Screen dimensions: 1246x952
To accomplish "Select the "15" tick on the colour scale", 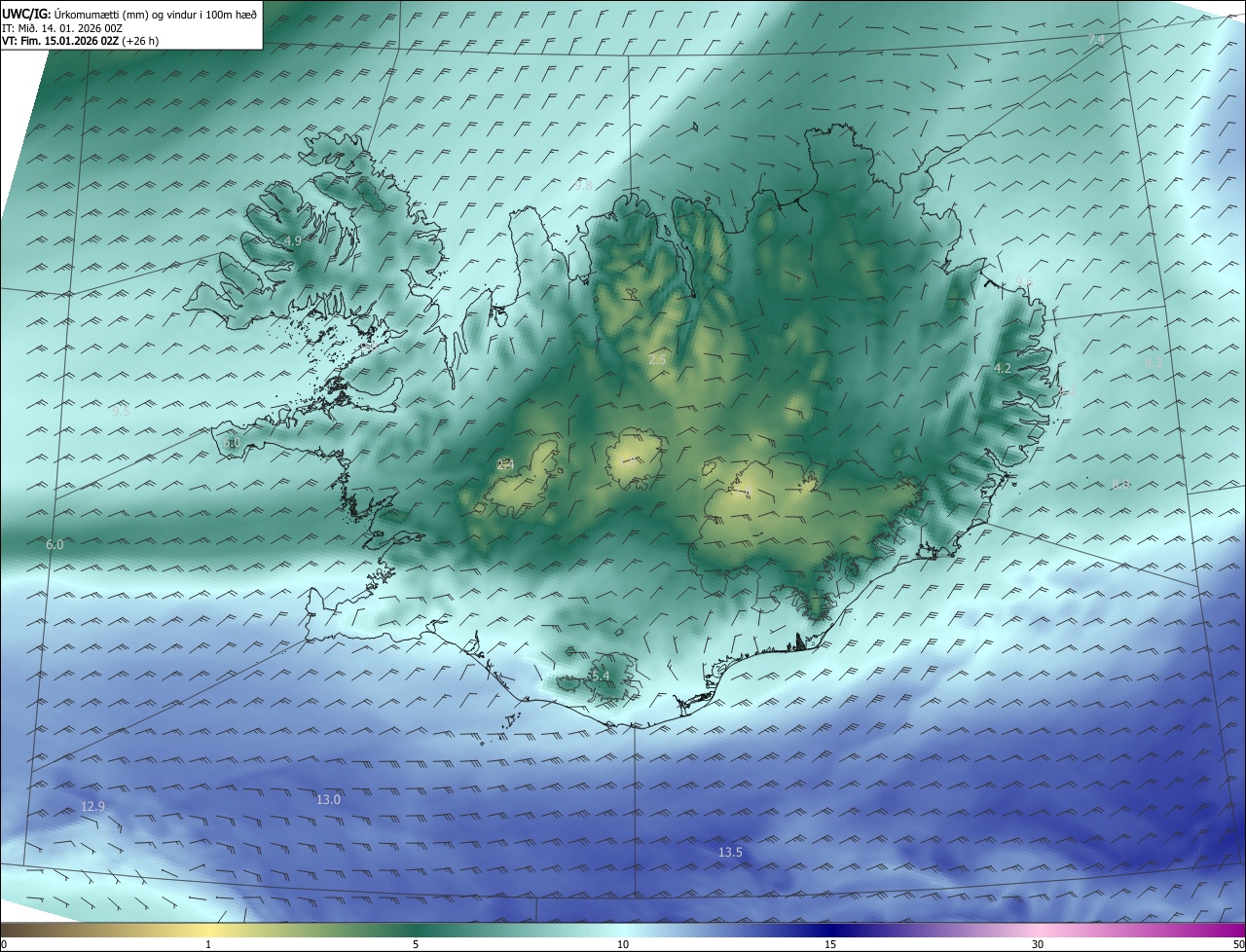I will click(830, 944).
